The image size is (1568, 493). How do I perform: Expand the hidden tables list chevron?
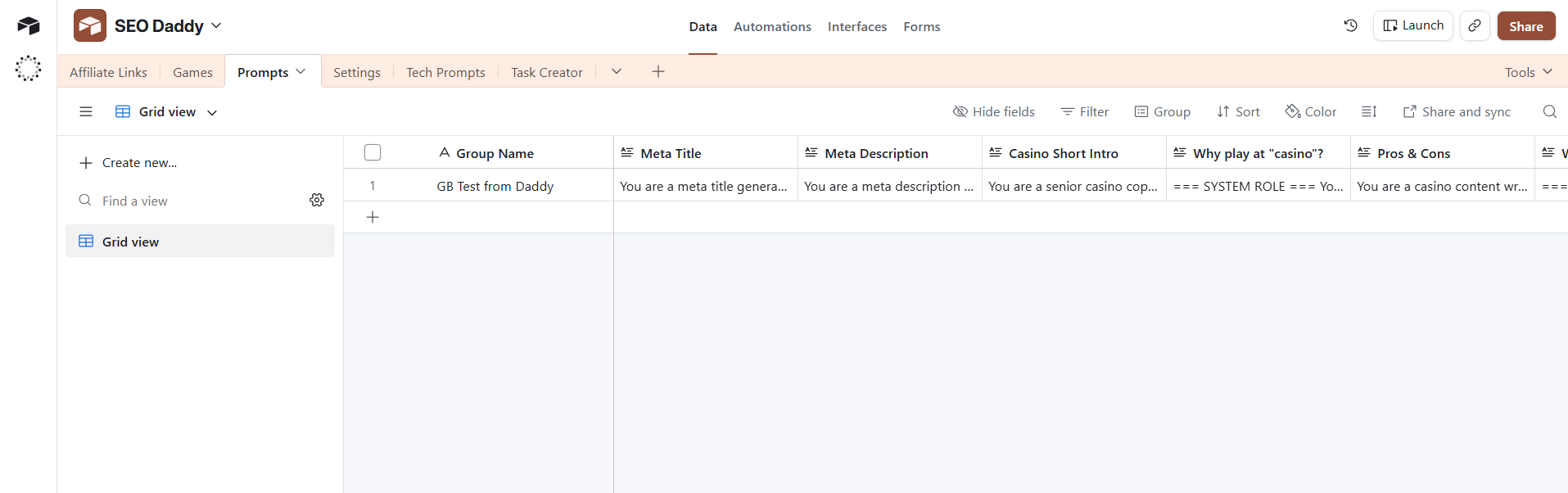617,72
